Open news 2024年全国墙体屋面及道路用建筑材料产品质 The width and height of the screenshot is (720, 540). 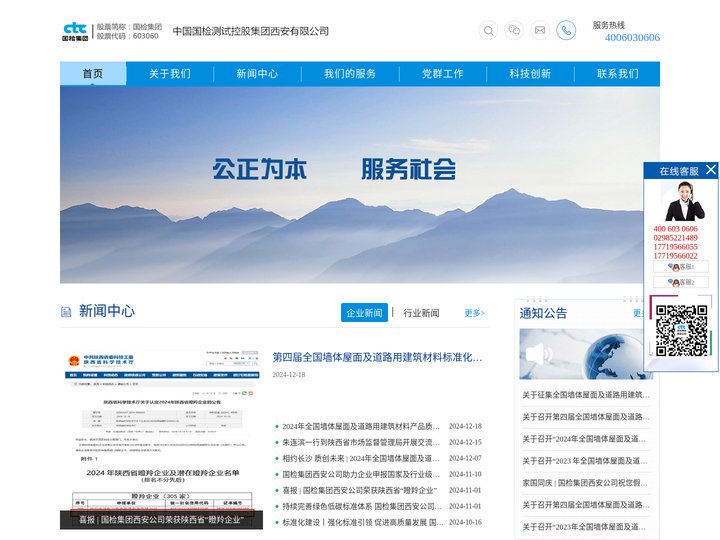[361, 427]
